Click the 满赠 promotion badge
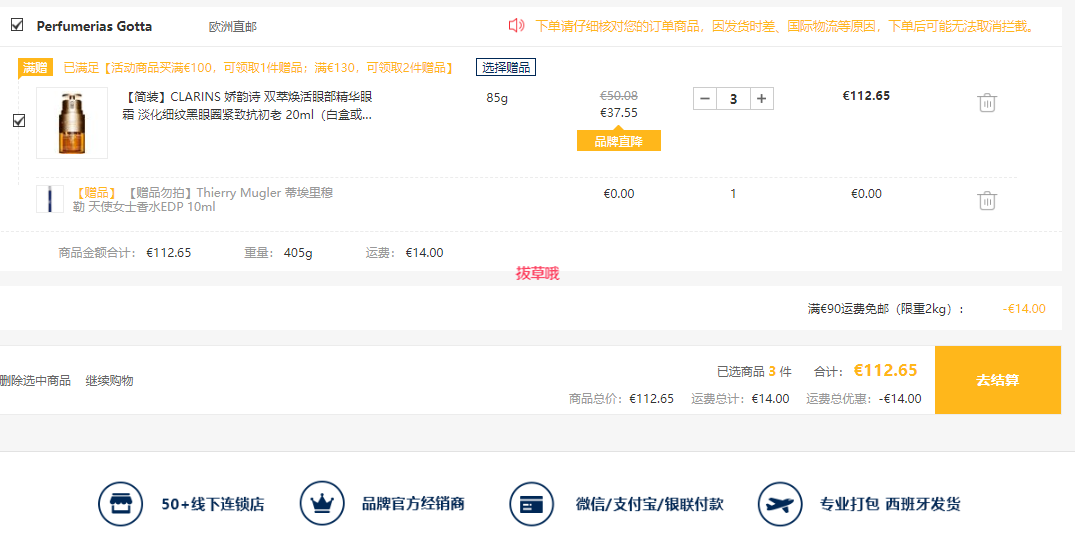Viewport: 1075px width, 546px height. pyautogui.click(x=35, y=67)
